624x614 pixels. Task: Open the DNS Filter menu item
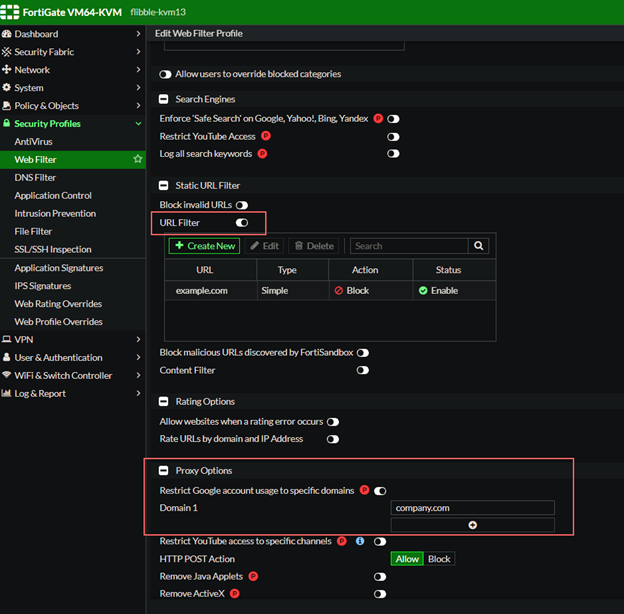tap(35, 178)
